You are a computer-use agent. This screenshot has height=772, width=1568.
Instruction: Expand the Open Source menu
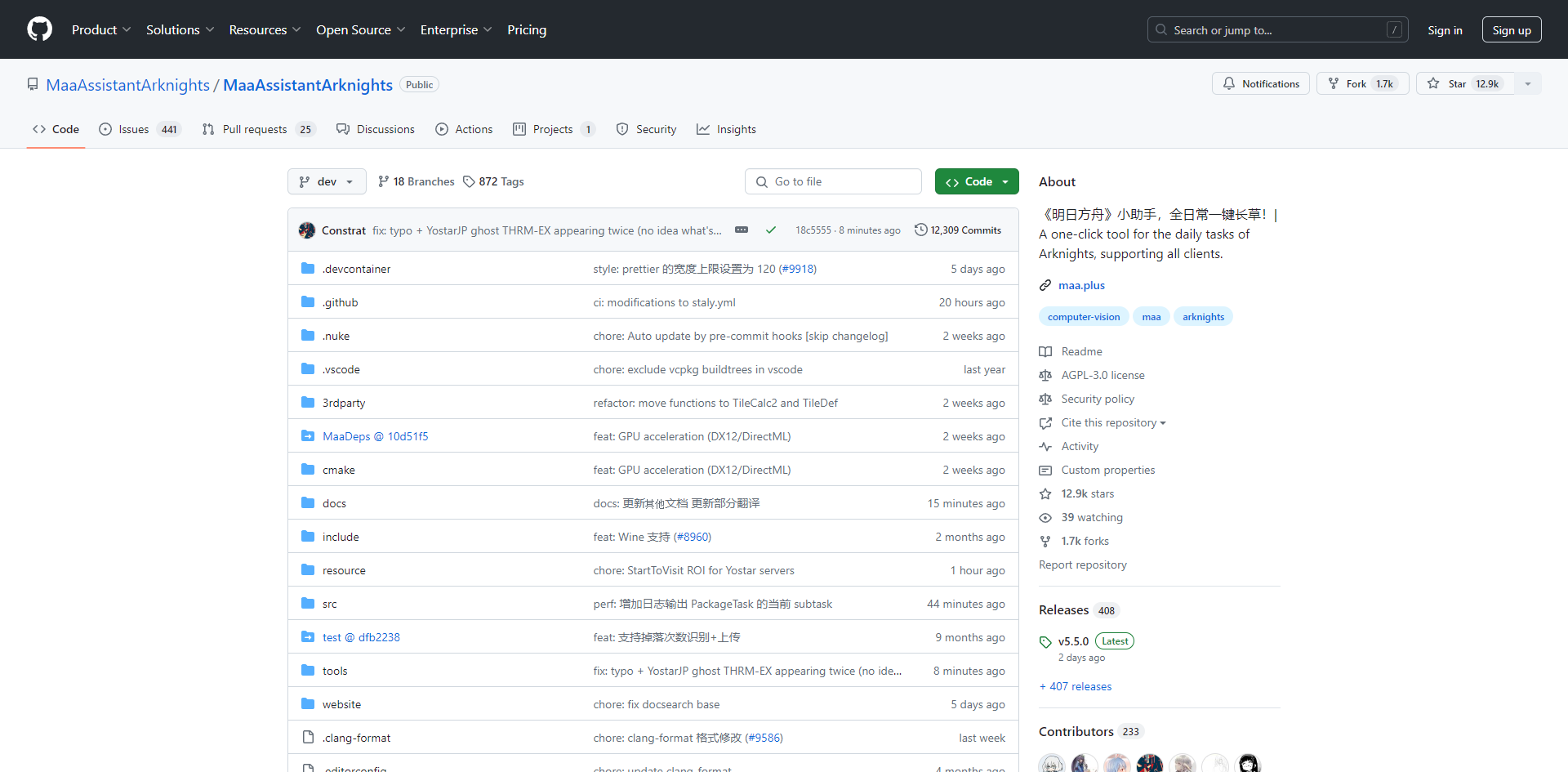pyautogui.click(x=360, y=29)
